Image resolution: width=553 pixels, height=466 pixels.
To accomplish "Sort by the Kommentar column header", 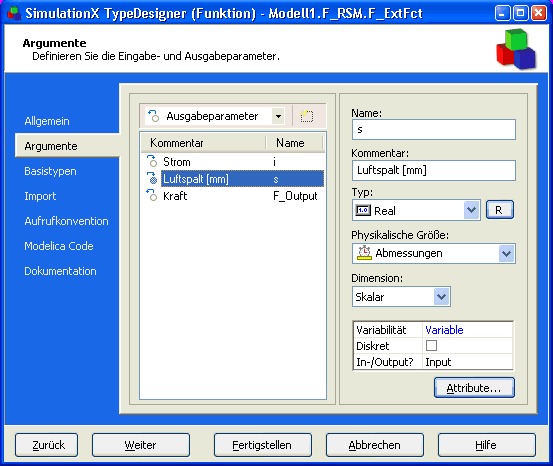I will click(203, 143).
